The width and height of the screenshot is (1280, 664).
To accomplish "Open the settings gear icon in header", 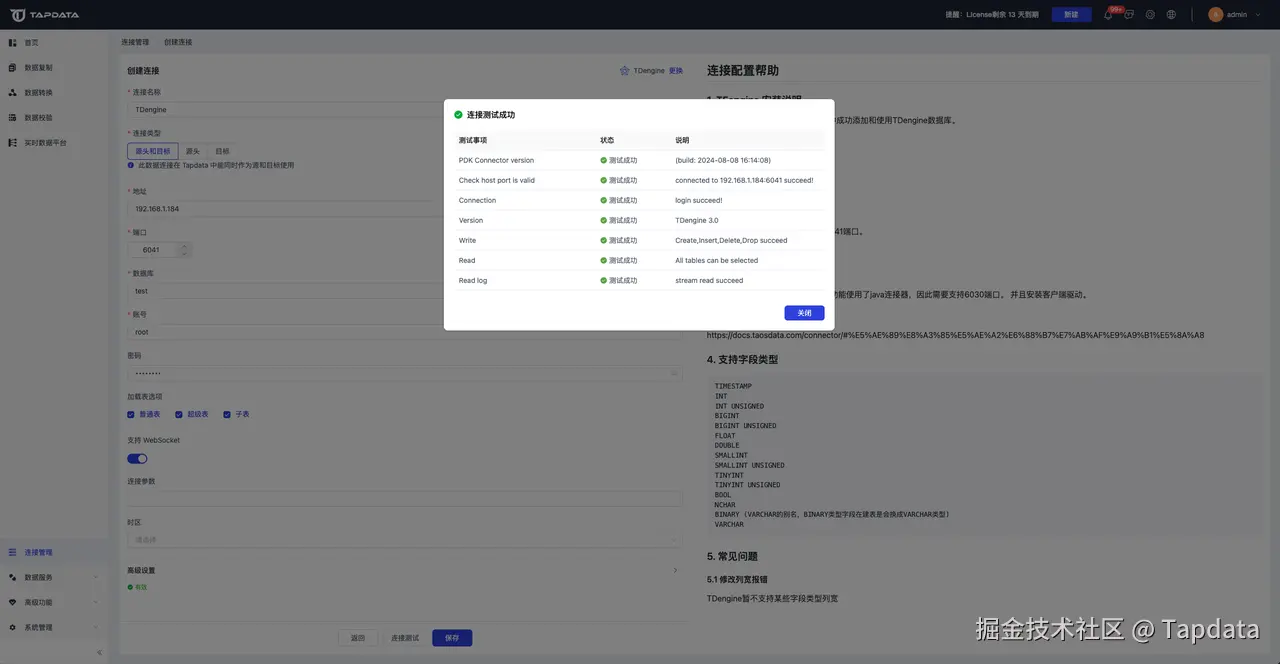I will pos(1150,15).
